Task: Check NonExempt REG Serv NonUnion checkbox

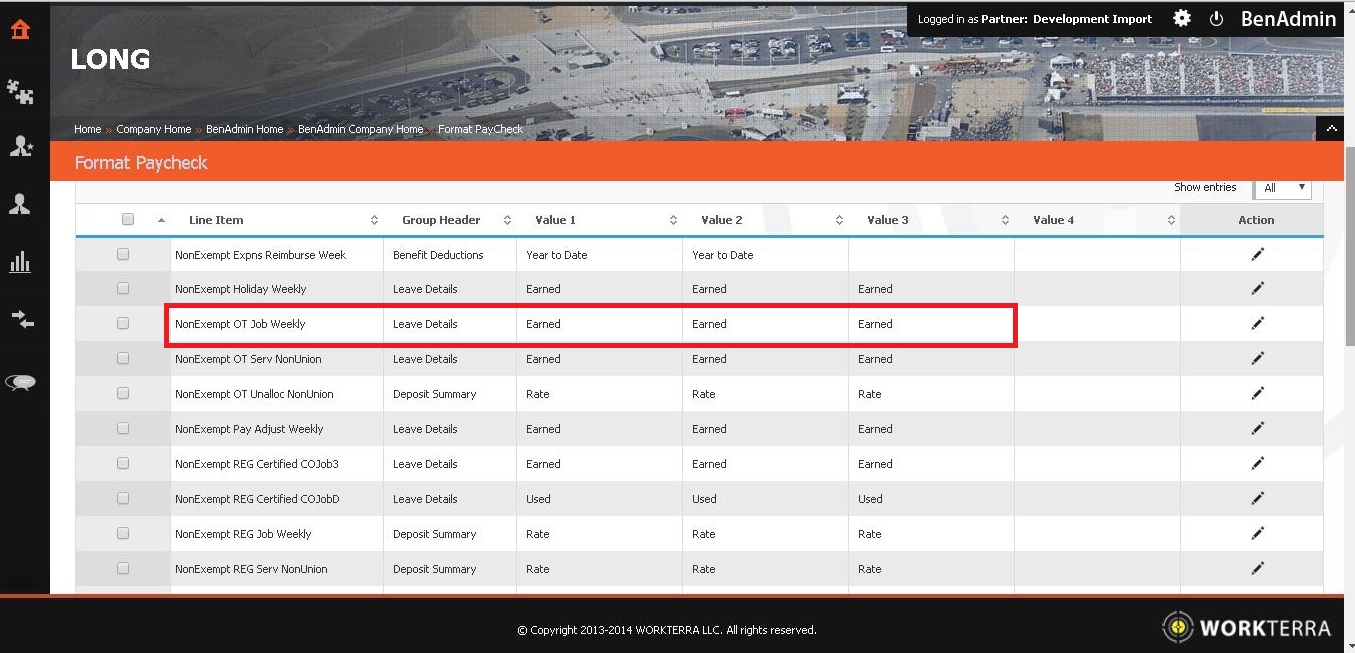Action: [x=123, y=568]
